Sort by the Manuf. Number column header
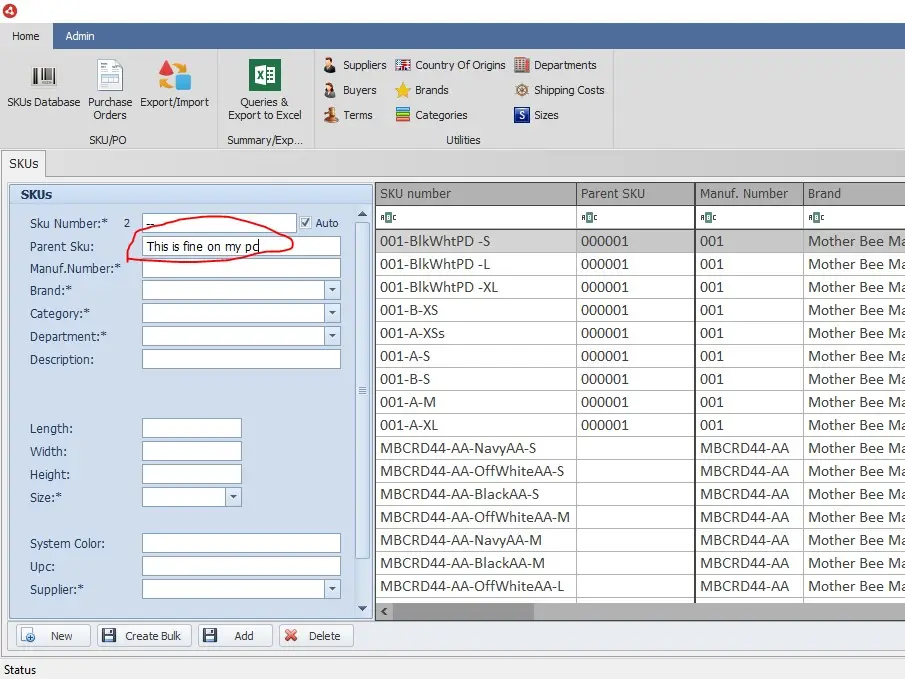This screenshot has width=905, height=679. click(749, 194)
